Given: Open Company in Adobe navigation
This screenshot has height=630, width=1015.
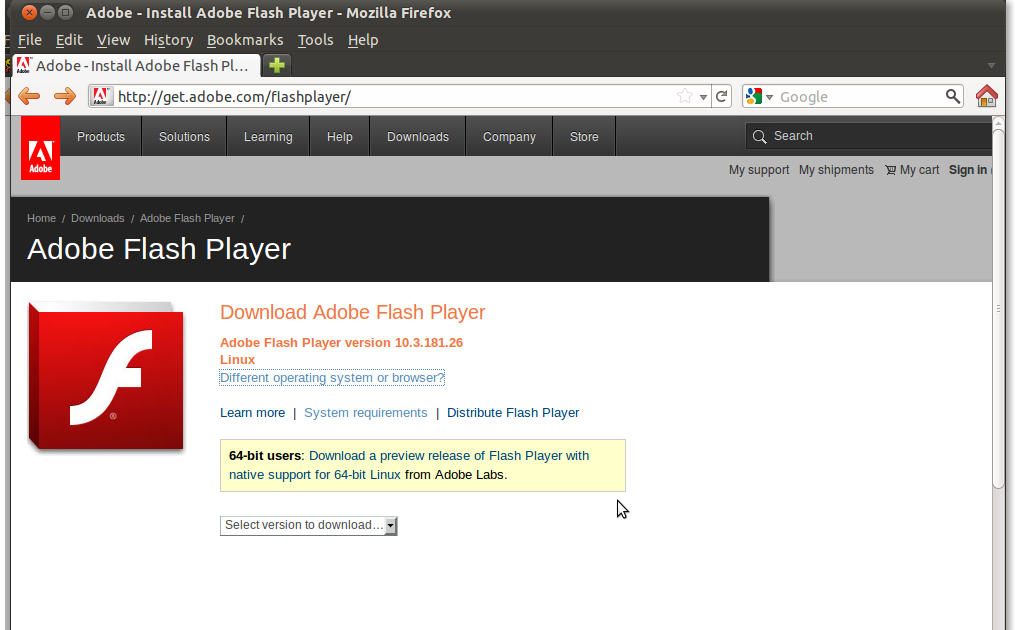Looking at the screenshot, I should pos(509,137).
